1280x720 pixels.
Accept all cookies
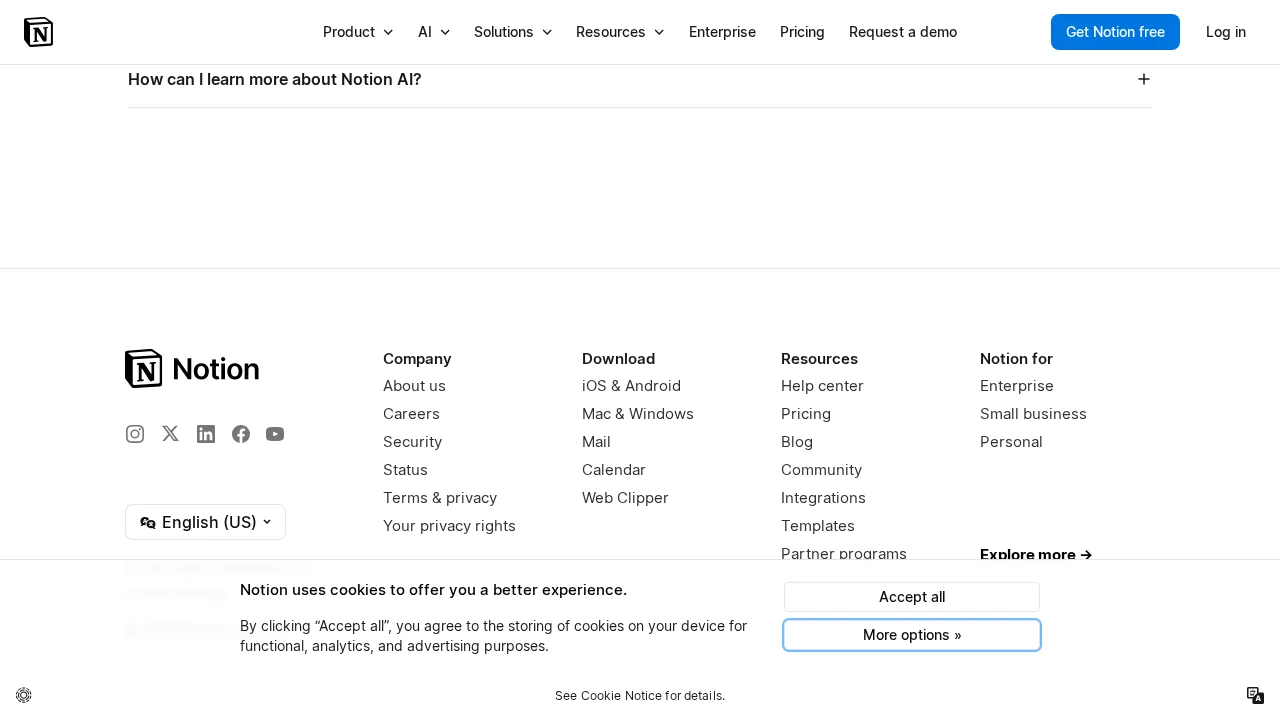(911, 597)
